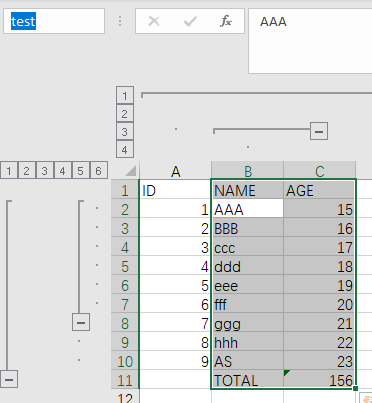Image resolution: width=372 pixels, height=403 pixels.
Task: Show row outline level 3
Action: pyautogui.click(x=45, y=171)
